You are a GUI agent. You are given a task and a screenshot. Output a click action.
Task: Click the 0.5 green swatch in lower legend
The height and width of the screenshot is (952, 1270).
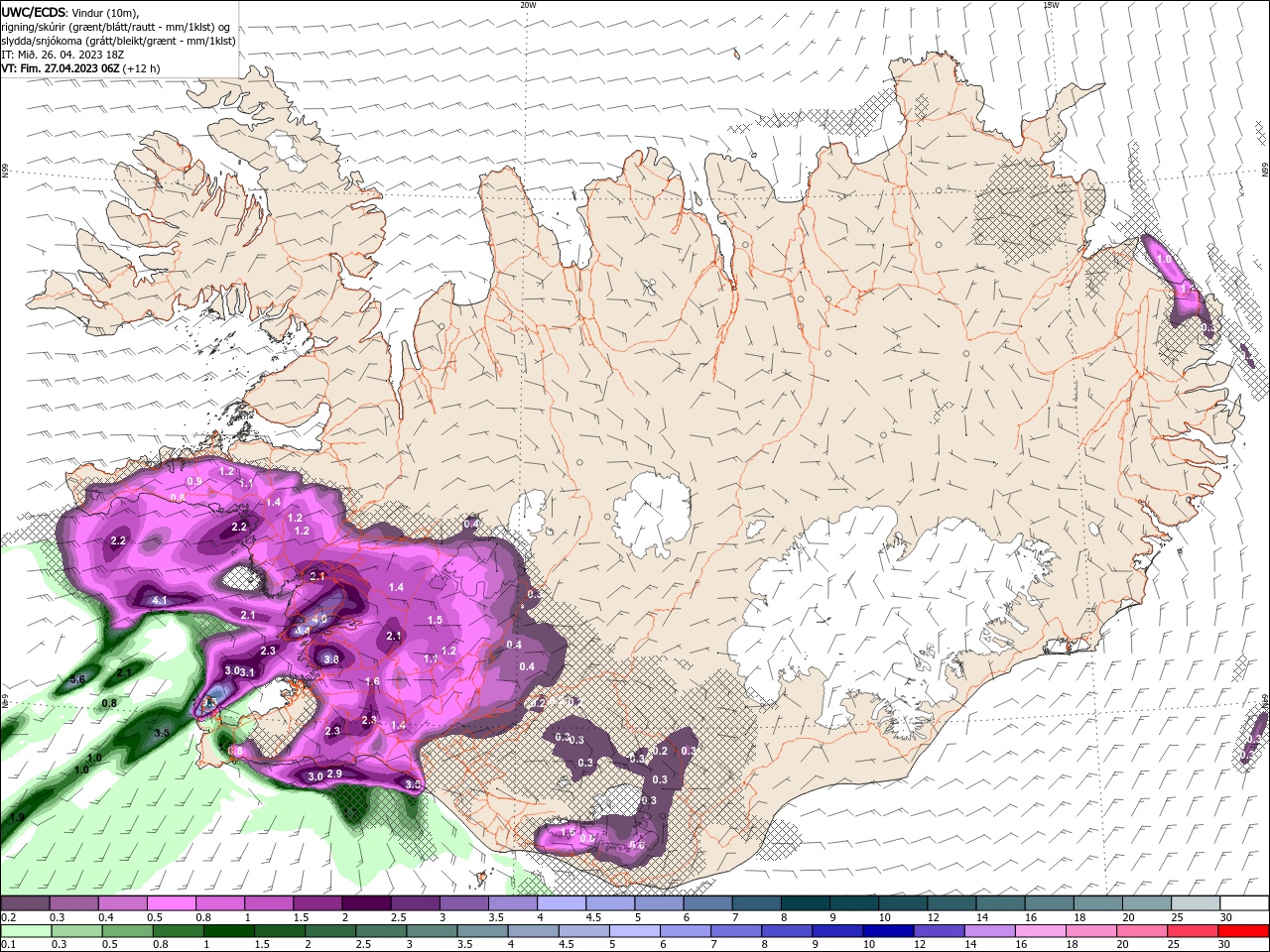pyautogui.click(x=127, y=931)
